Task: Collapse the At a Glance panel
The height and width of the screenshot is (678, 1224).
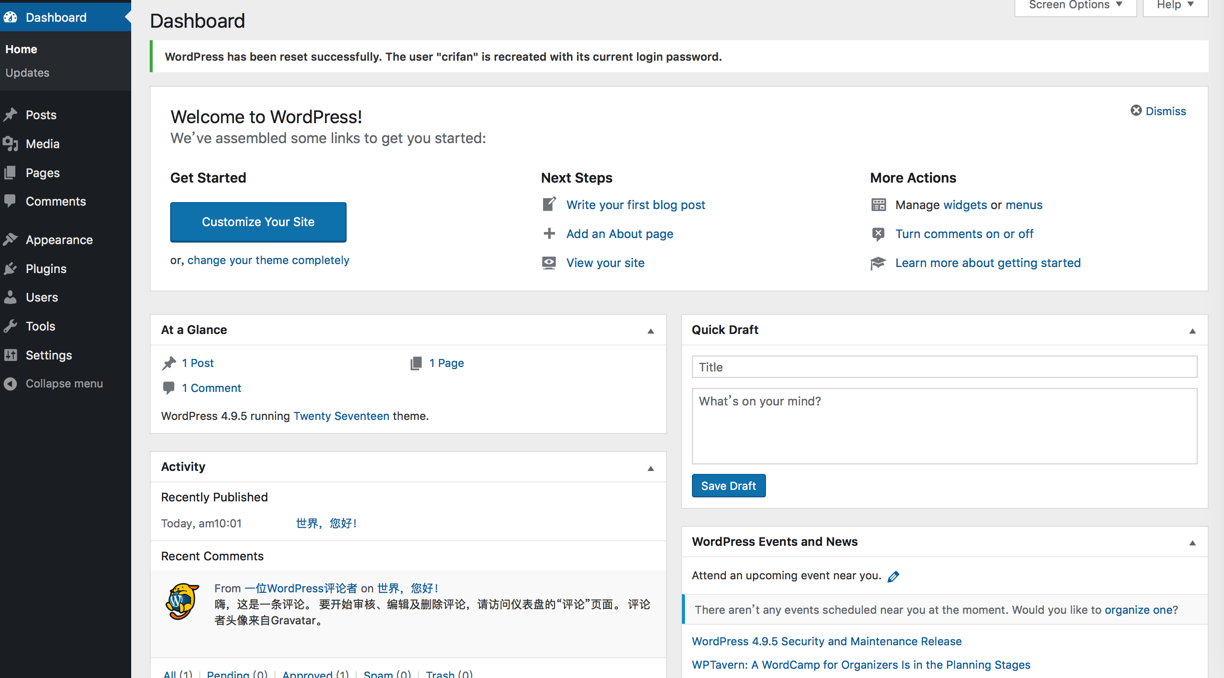Action: tap(650, 331)
